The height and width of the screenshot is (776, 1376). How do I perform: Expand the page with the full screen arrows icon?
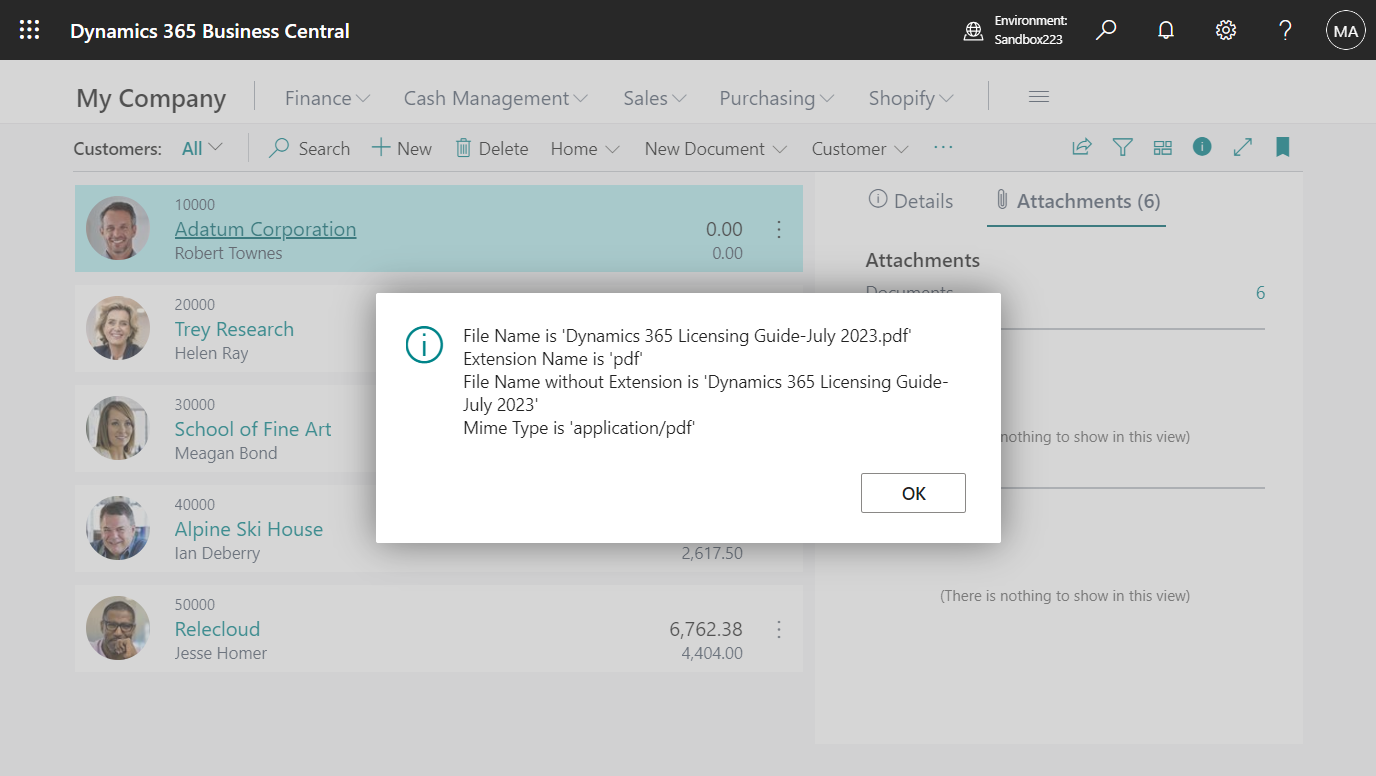[x=1242, y=147]
